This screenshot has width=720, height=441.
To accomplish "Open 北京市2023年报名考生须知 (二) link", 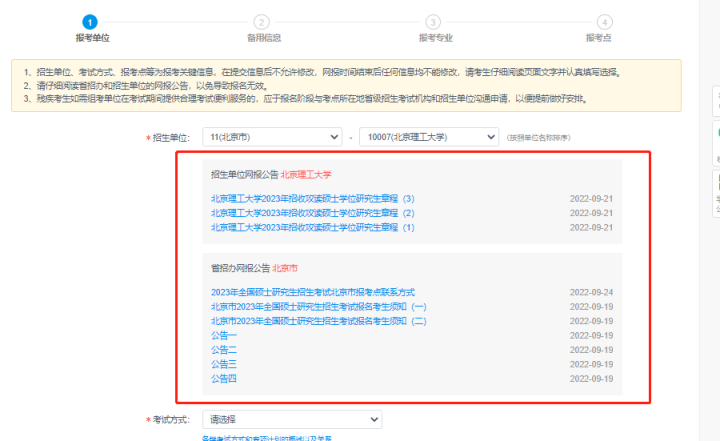I will click(319, 321).
